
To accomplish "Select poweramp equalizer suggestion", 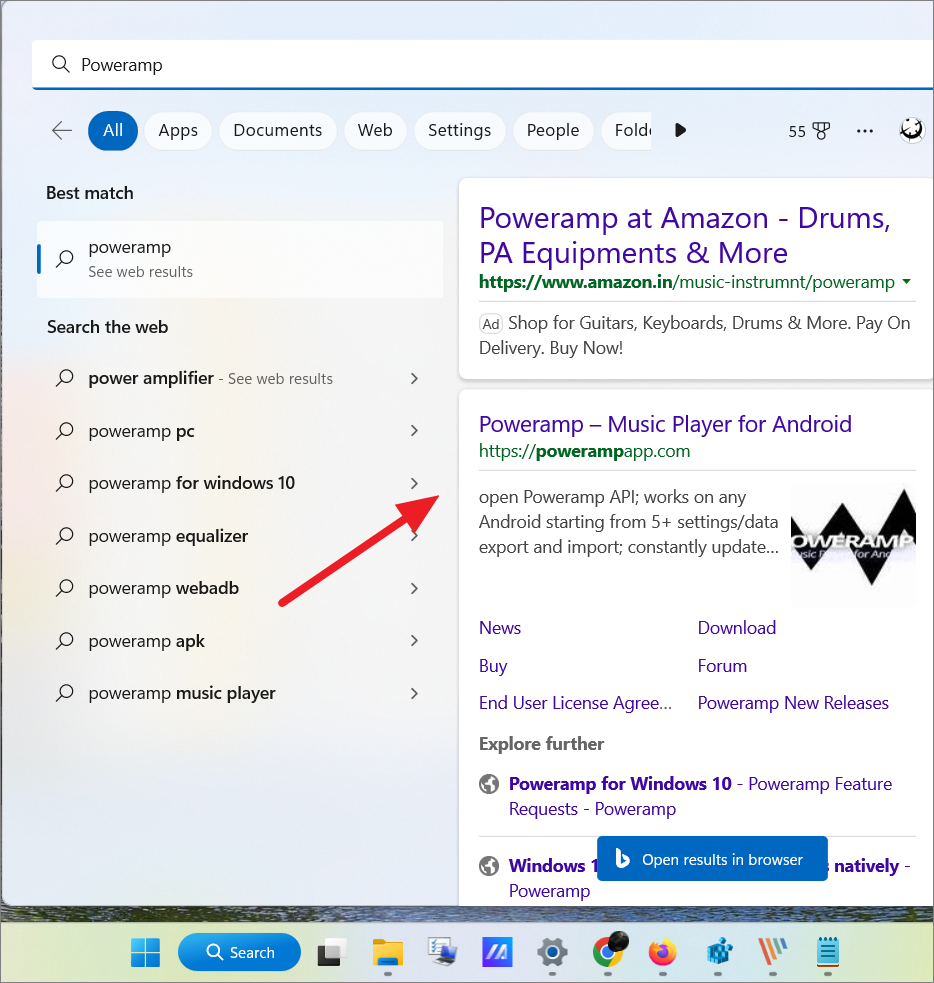I will [x=168, y=536].
